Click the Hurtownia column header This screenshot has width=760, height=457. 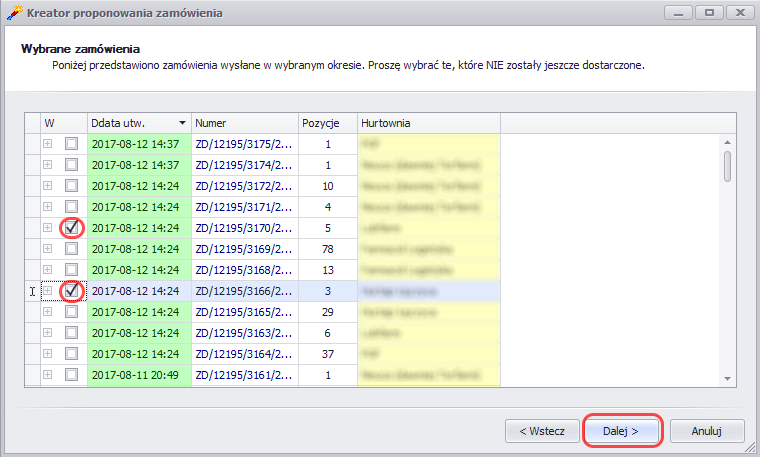point(427,123)
